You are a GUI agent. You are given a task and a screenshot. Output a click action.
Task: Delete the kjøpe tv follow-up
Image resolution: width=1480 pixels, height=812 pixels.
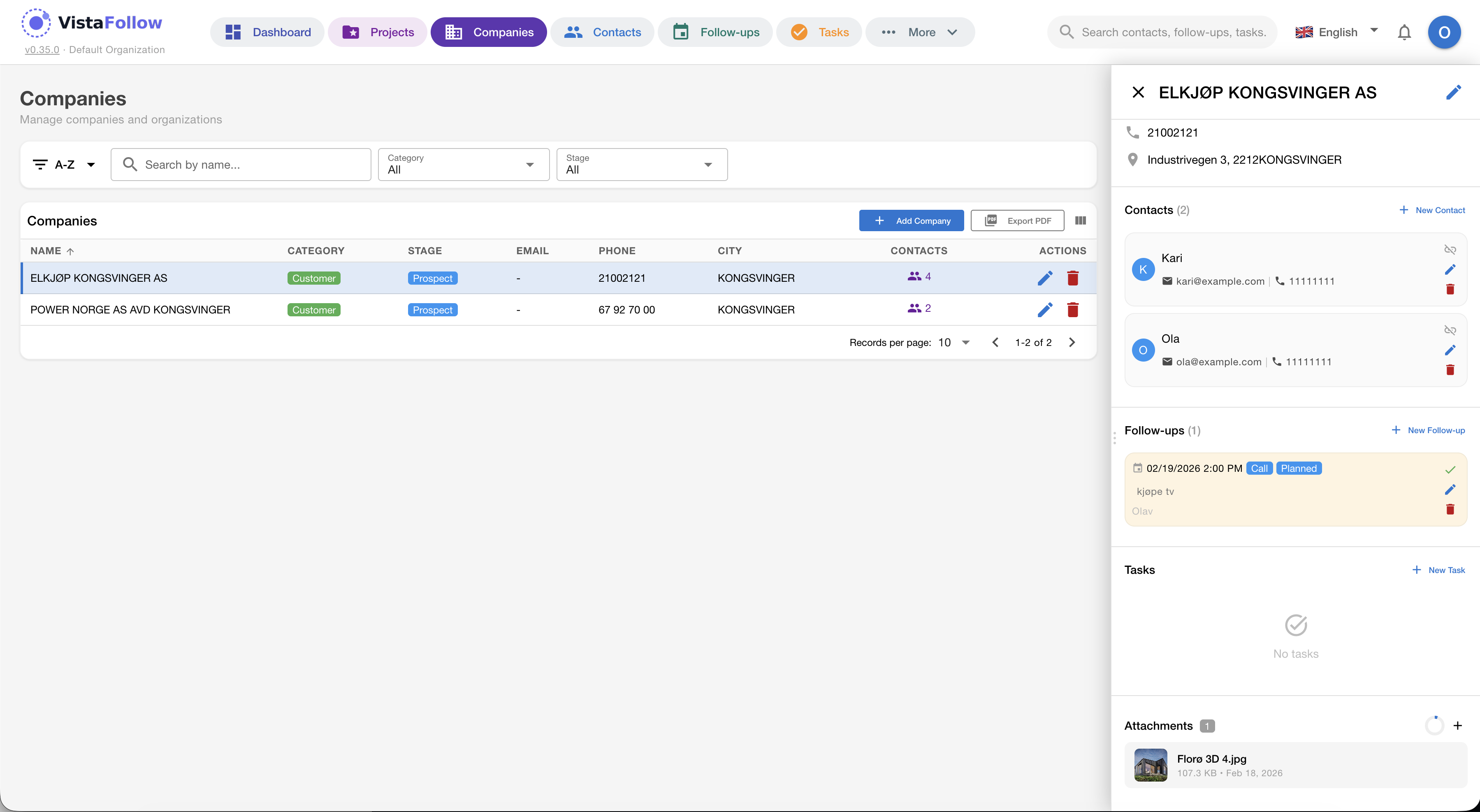tap(1450, 509)
